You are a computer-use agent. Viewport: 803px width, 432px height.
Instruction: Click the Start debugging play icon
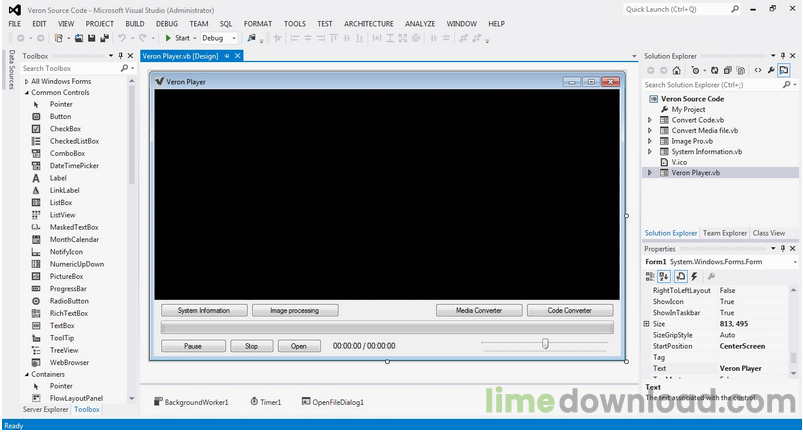tap(169, 38)
